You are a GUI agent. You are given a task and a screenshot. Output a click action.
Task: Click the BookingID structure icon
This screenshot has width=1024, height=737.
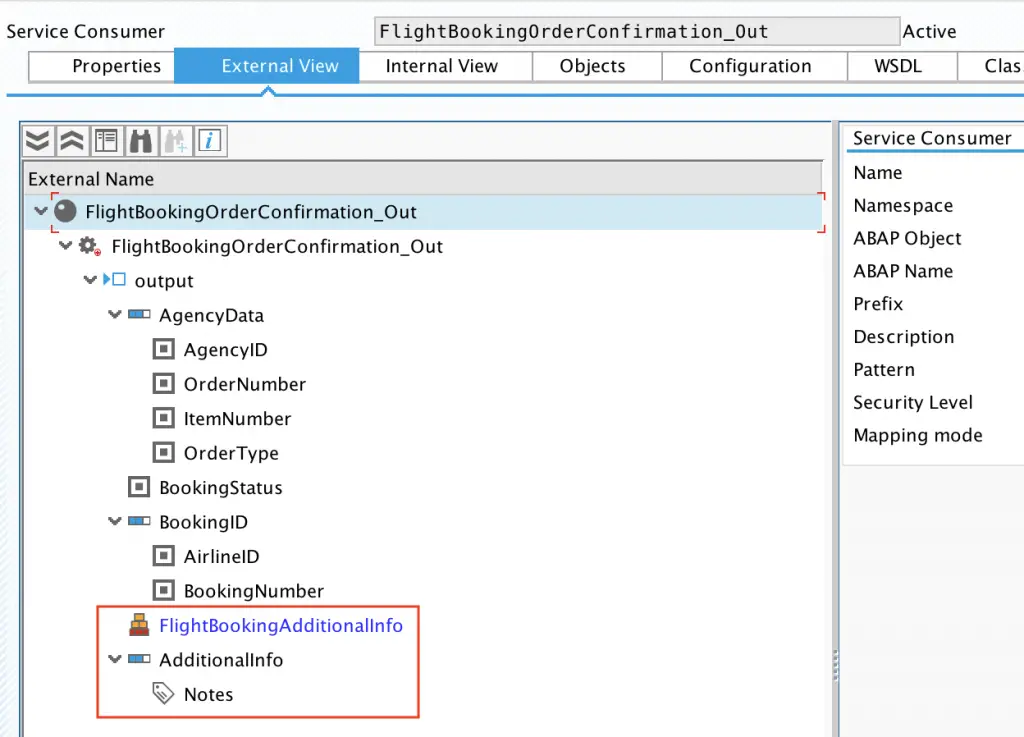(x=139, y=522)
